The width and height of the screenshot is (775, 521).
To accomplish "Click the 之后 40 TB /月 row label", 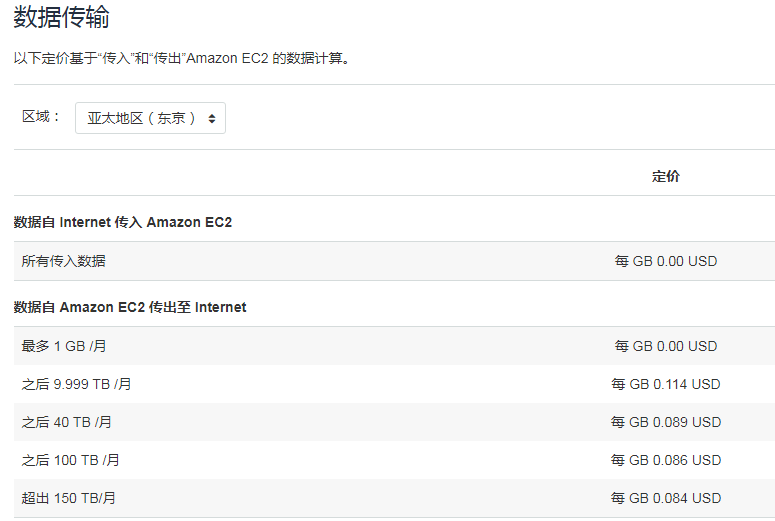I will (67, 422).
